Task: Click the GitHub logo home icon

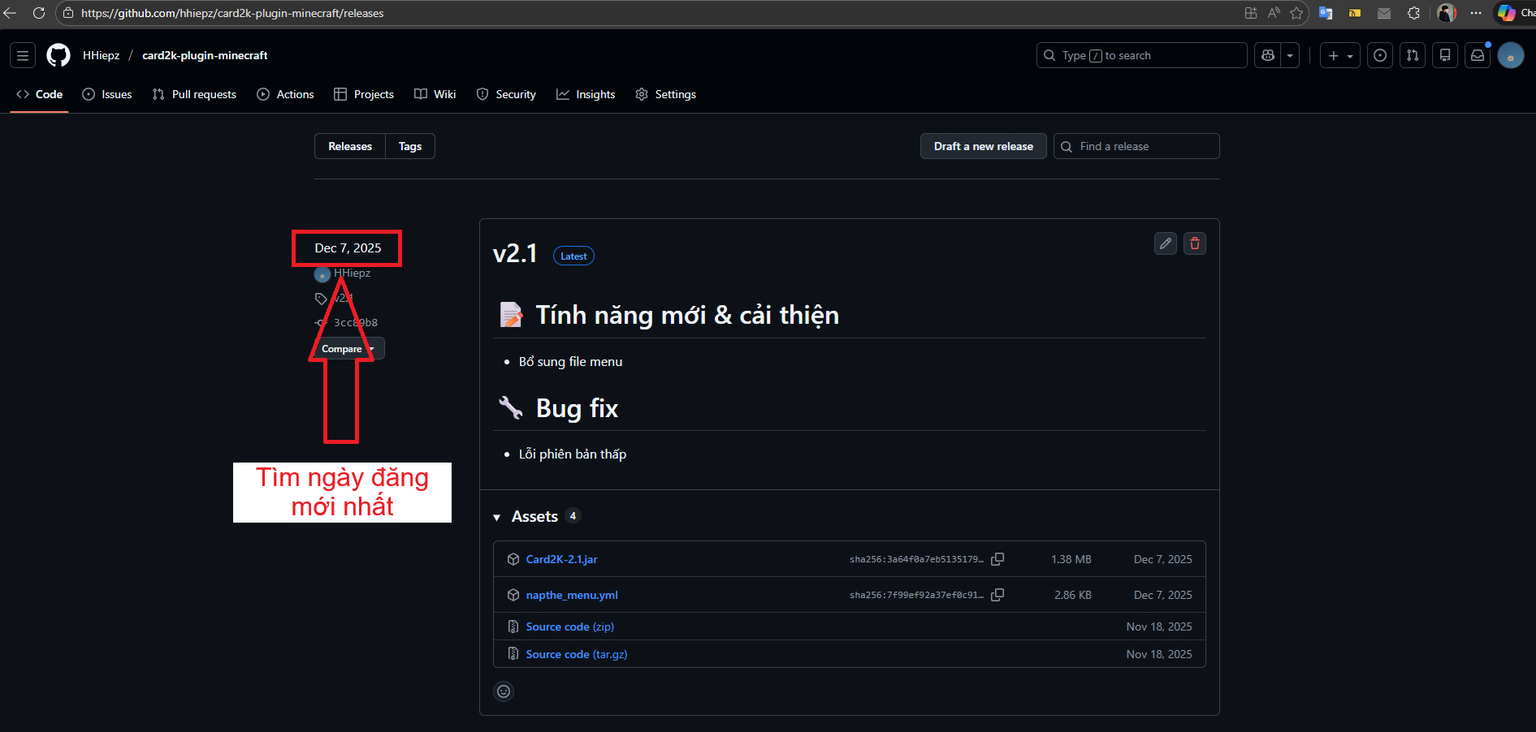Action: [58, 56]
